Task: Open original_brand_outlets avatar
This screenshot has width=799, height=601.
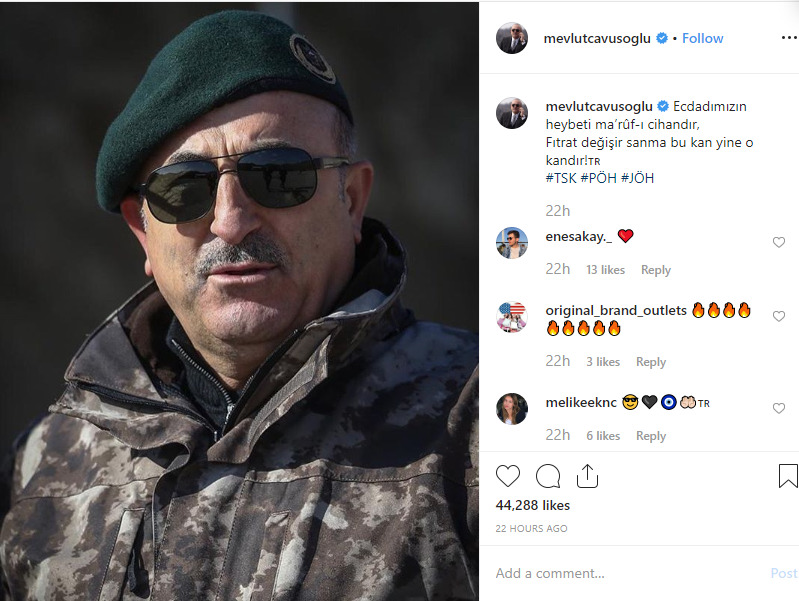Action: click(512, 317)
